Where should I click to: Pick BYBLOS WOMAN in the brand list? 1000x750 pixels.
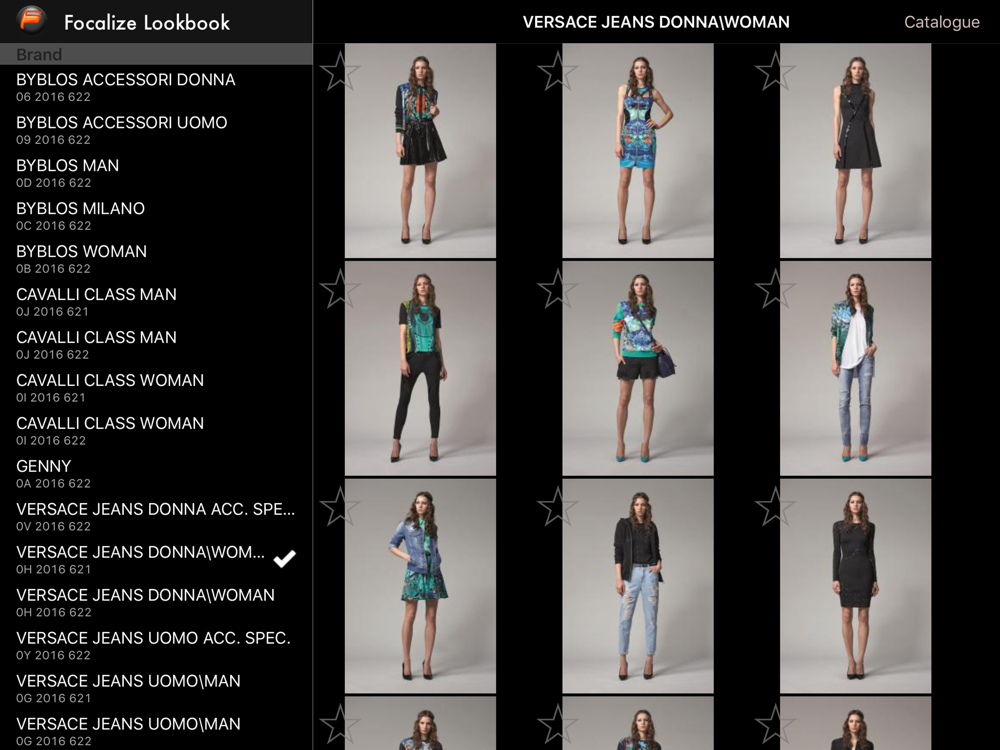point(156,259)
